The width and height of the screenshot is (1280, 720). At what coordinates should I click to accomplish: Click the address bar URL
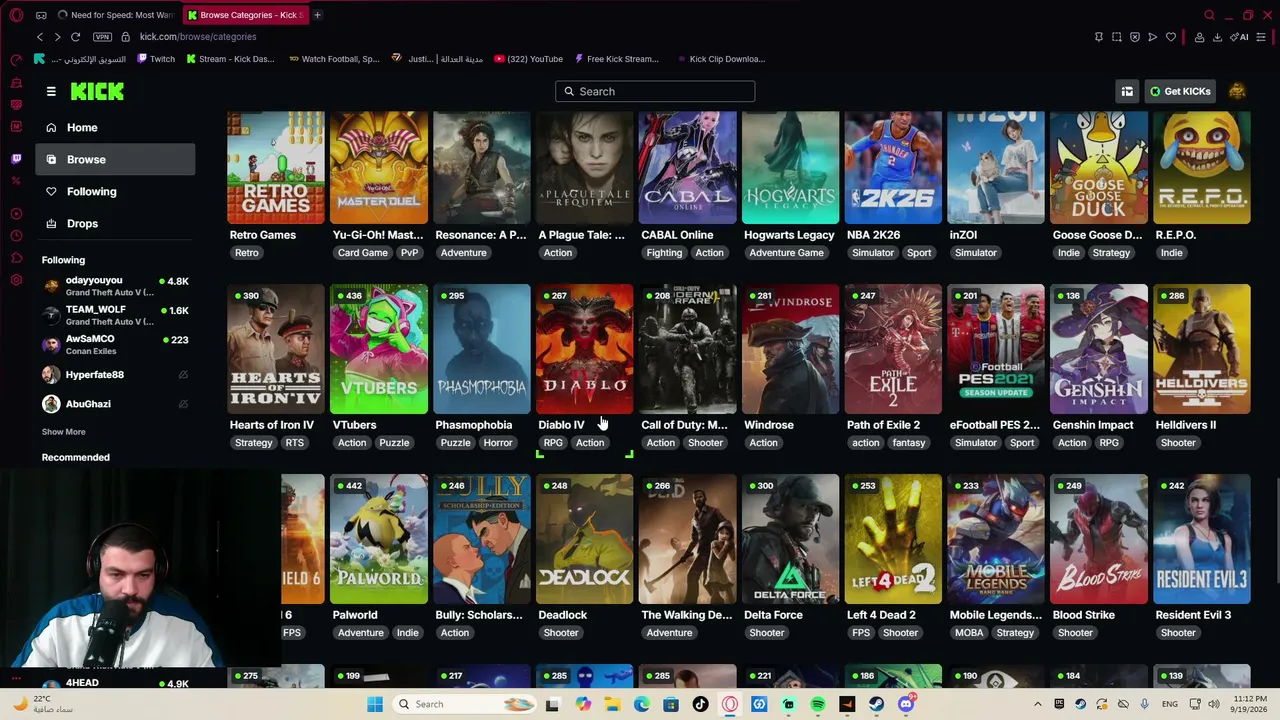tap(198, 37)
